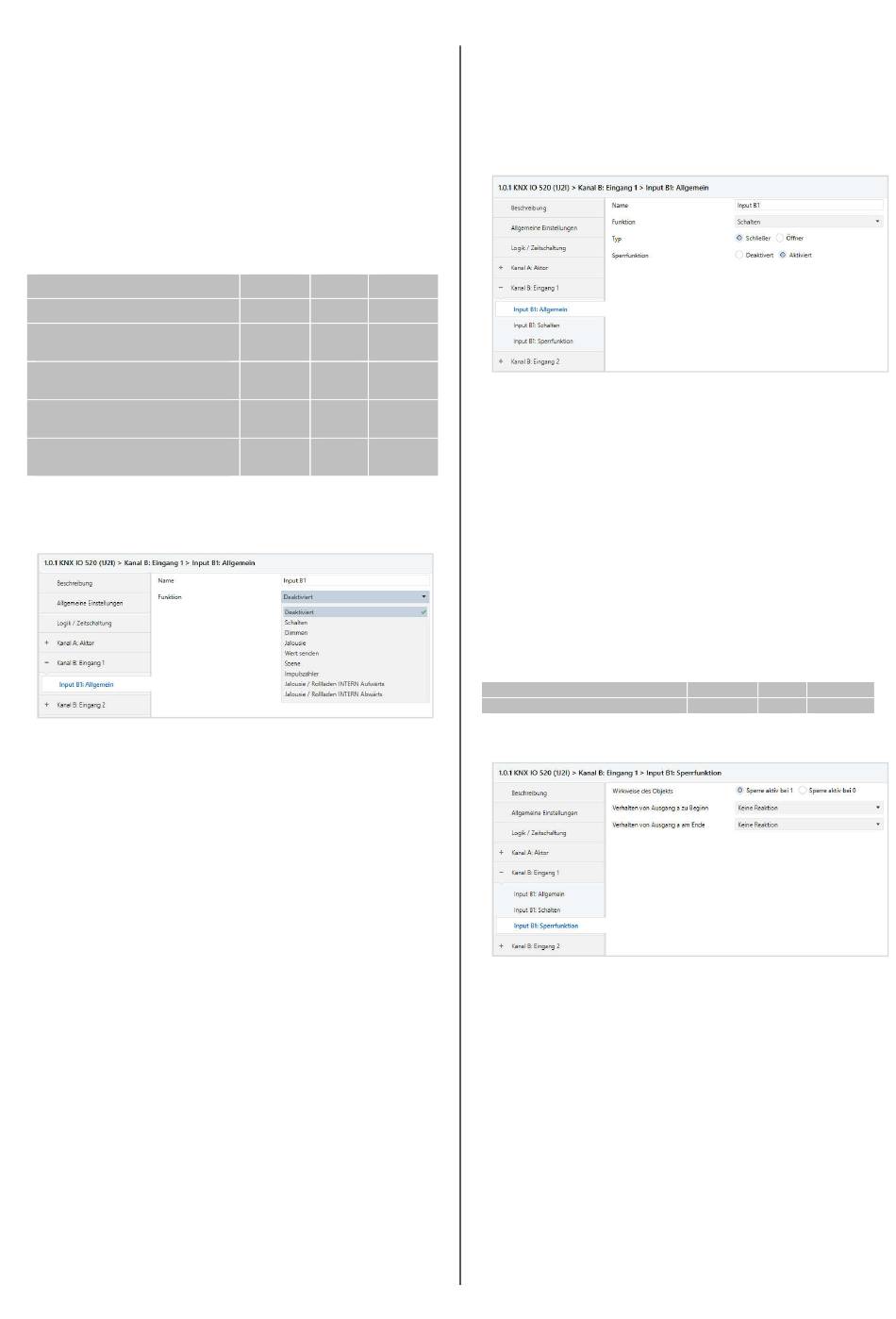Select the checked Deaktiviert entry in the list

click(x=356, y=612)
